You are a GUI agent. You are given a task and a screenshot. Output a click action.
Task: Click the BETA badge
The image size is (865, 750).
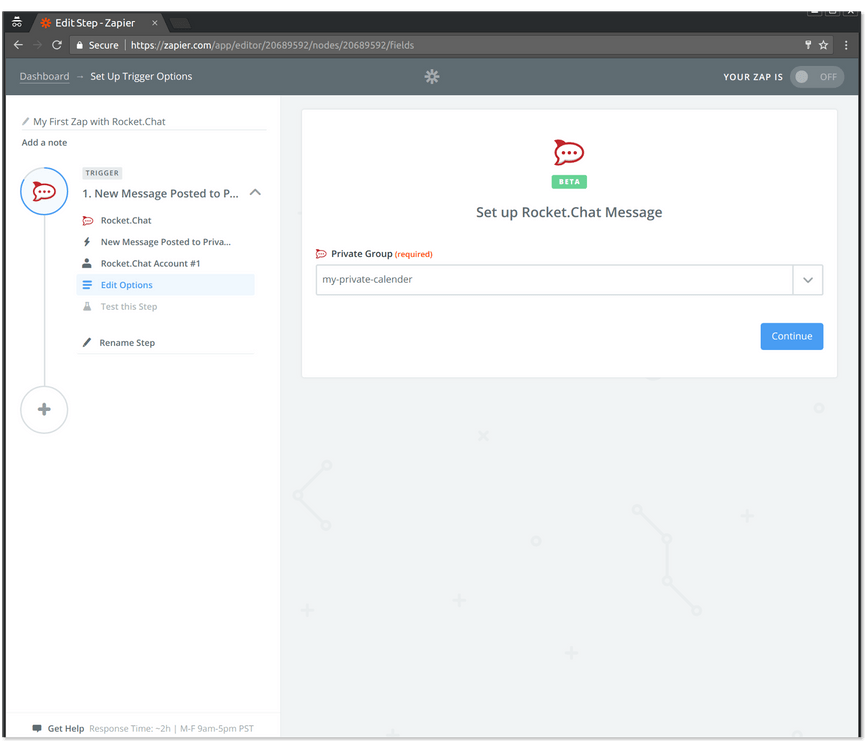[x=569, y=182]
